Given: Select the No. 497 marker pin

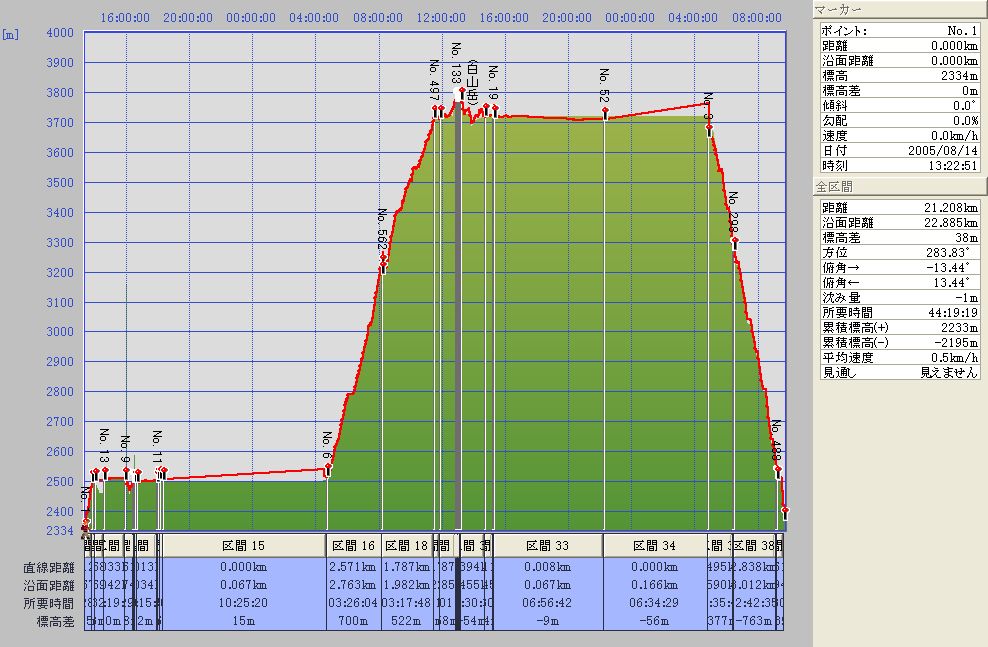Looking at the screenshot, I should [435, 109].
